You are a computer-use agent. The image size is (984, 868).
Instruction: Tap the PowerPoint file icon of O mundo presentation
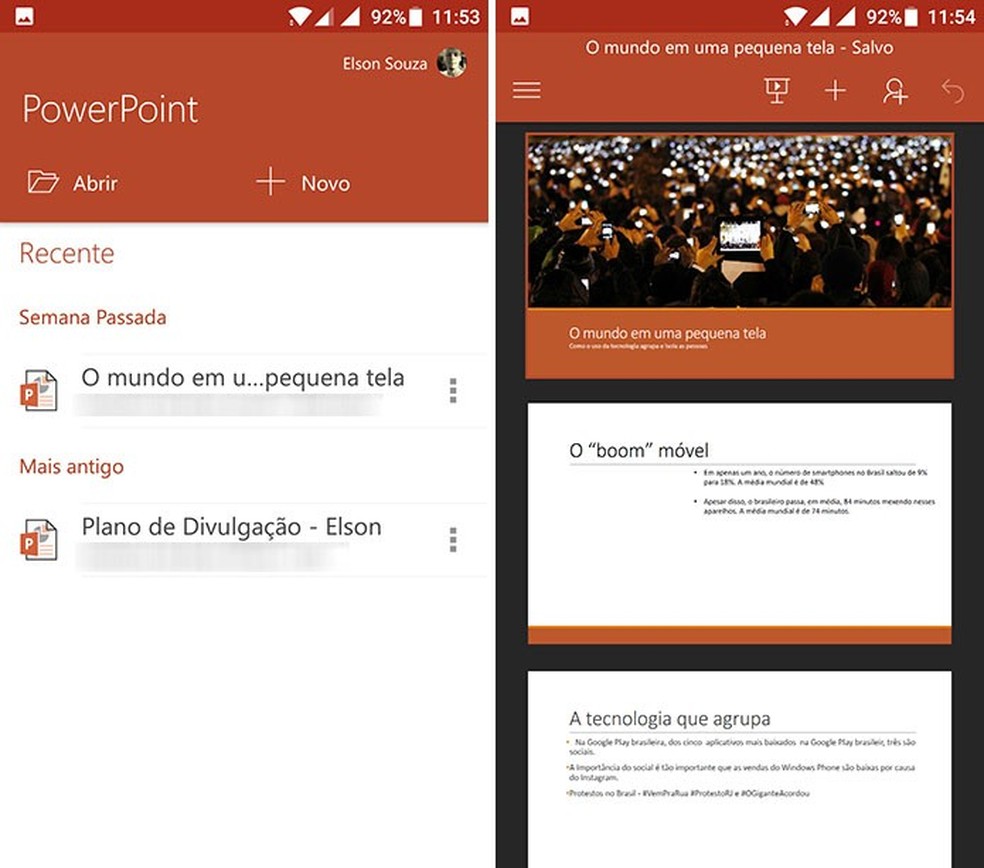[x=38, y=390]
